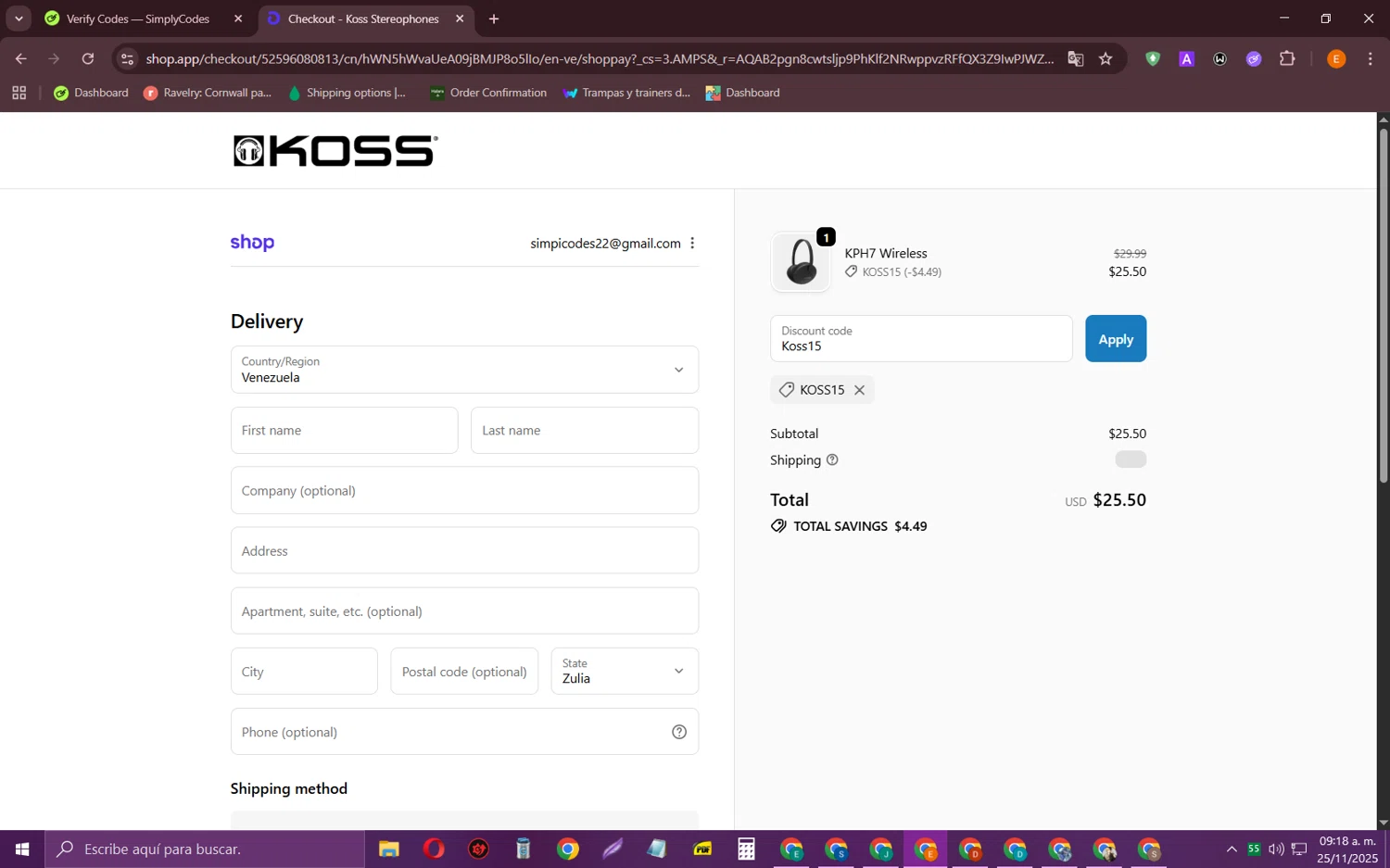The width and height of the screenshot is (1390, 868).
Task: Open the KPH7 Wireless product thumbnail
Action: click(801, 262)
